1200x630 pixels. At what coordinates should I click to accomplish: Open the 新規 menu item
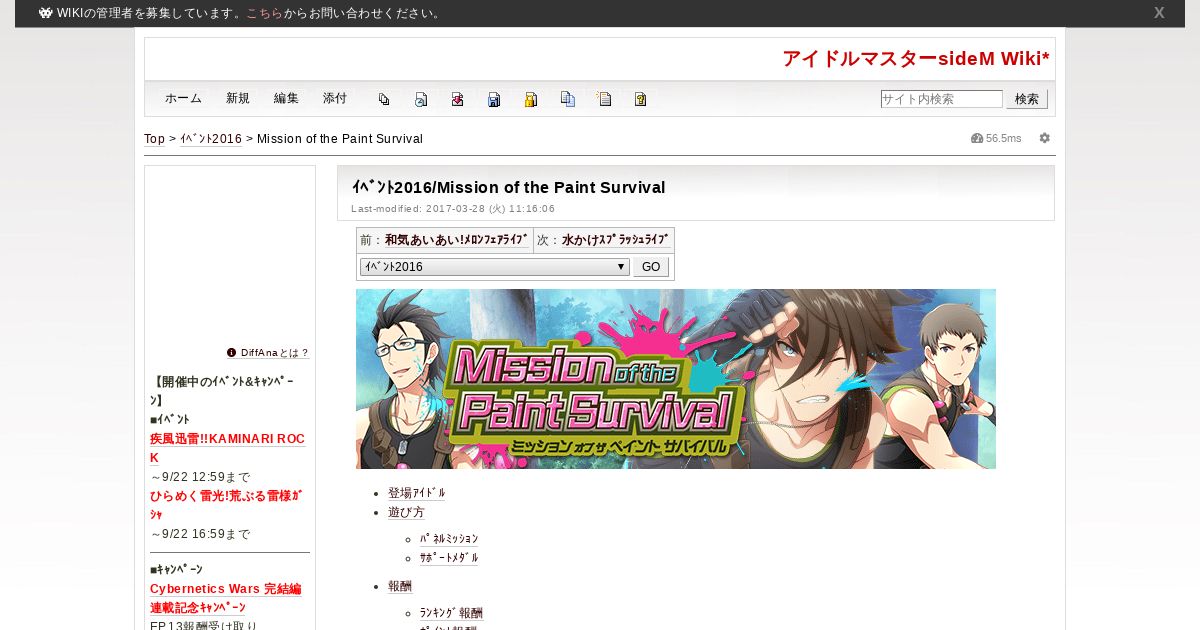(x=238, y=99)
